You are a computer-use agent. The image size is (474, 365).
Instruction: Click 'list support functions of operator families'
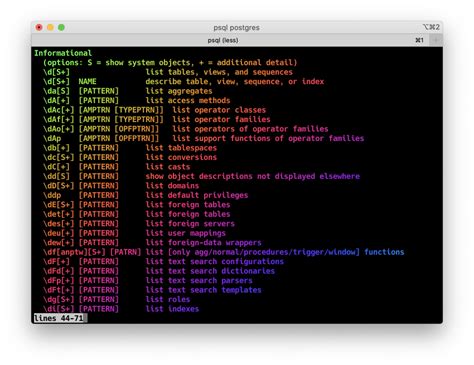[x=268, y=138]
